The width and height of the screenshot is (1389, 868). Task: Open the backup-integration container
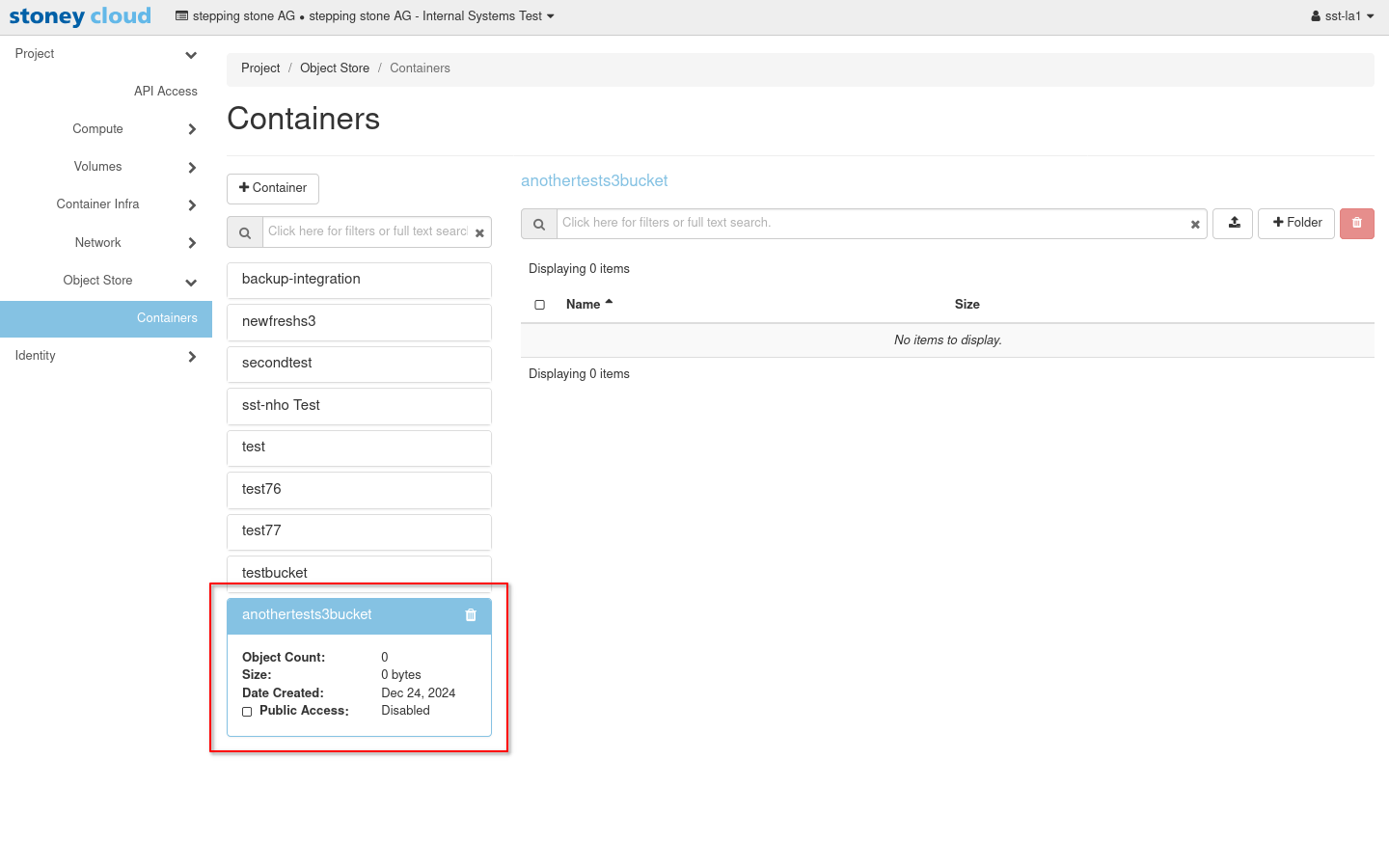click(359, 280)
